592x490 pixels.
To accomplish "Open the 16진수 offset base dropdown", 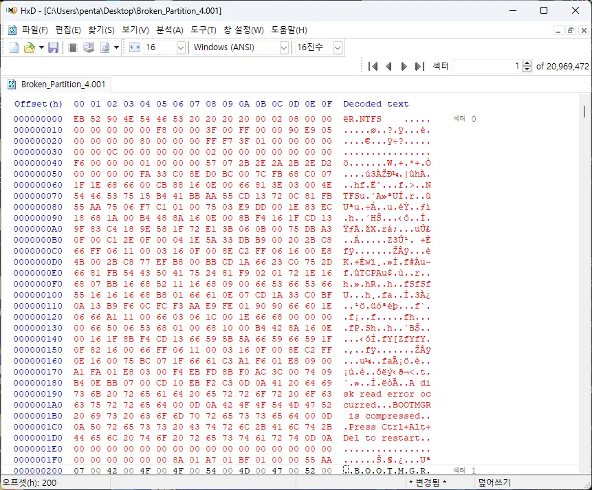I will click(x=338, y=48).
